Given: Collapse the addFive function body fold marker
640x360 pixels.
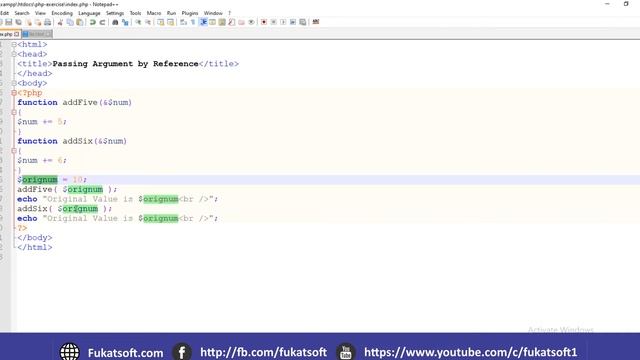Looking at the screenshot, I should coord(14,112).
